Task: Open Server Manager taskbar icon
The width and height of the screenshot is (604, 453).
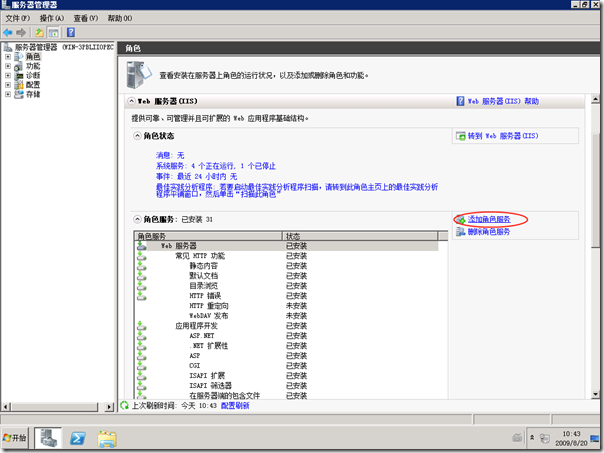Action: 48,438
